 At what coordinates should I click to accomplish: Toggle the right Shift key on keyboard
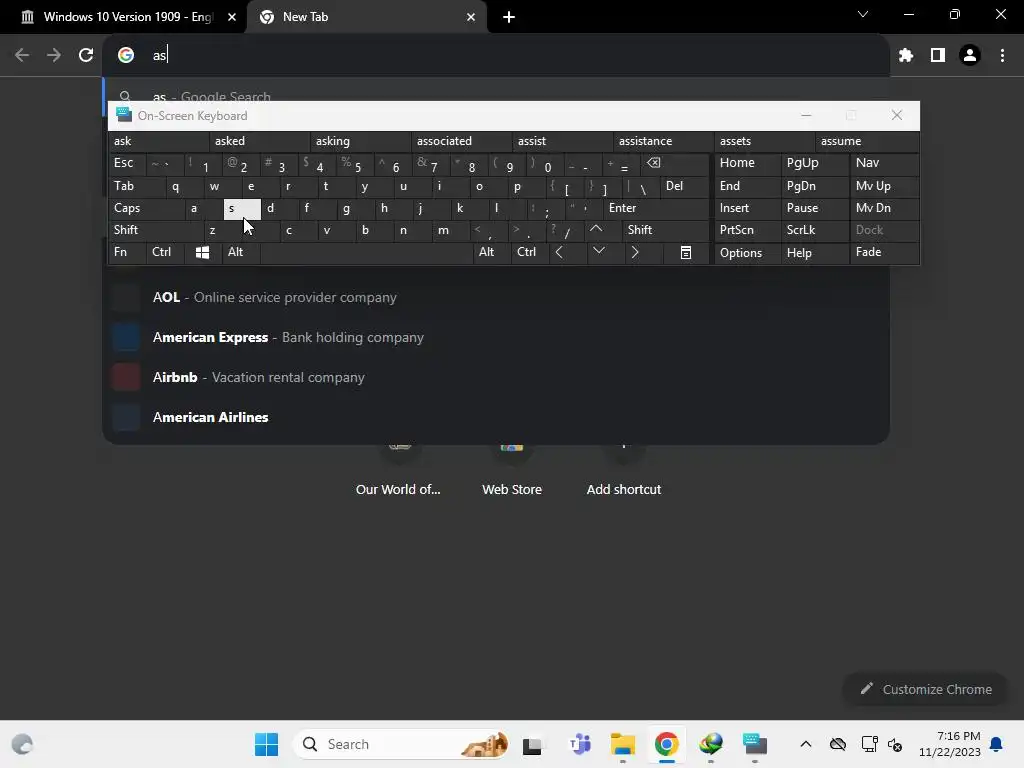click(x=665, y=230)
